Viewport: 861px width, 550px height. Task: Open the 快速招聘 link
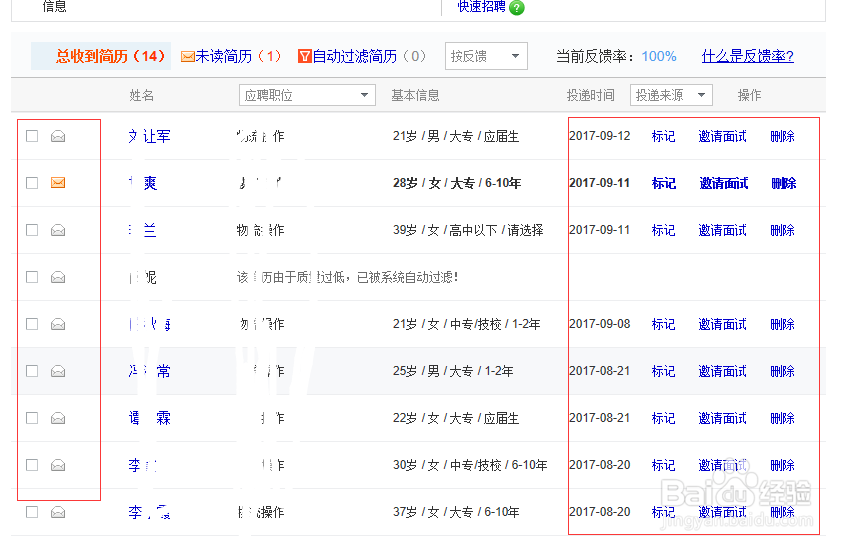(x=482, y=7)
